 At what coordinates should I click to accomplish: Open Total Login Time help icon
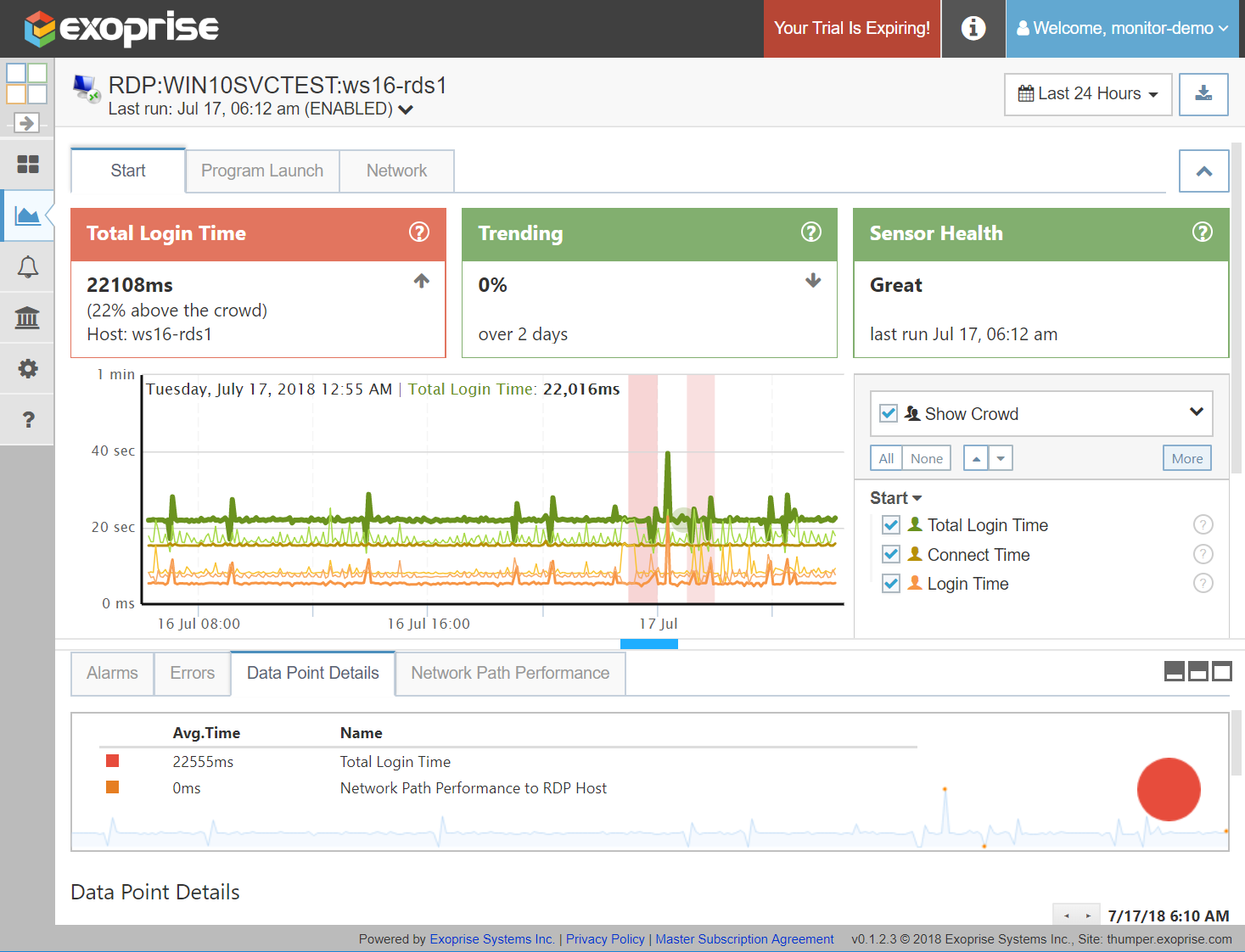[419, 232]
